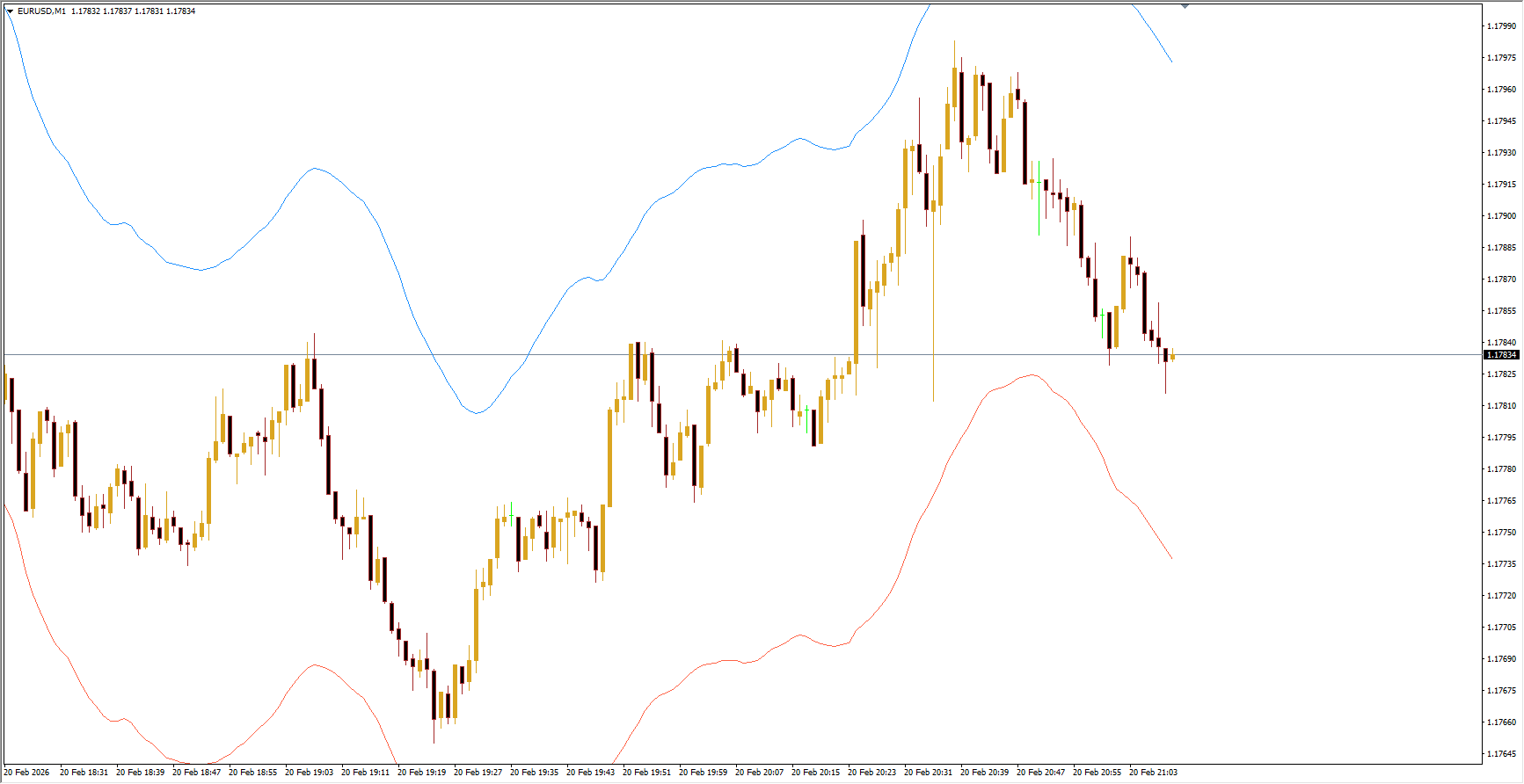
Task: Click the 20 Feb 21:03 time label
Action: coord(1153,773)
